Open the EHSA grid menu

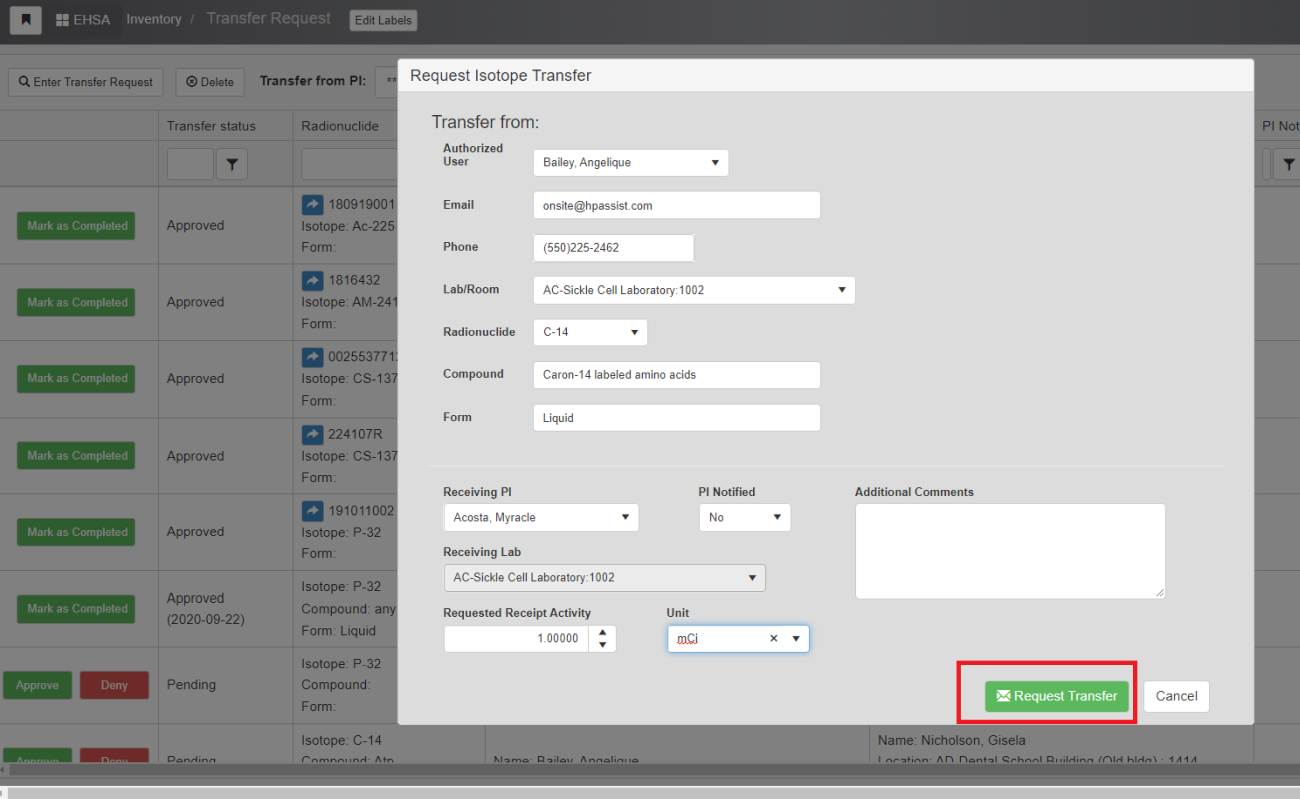(84, 20)
